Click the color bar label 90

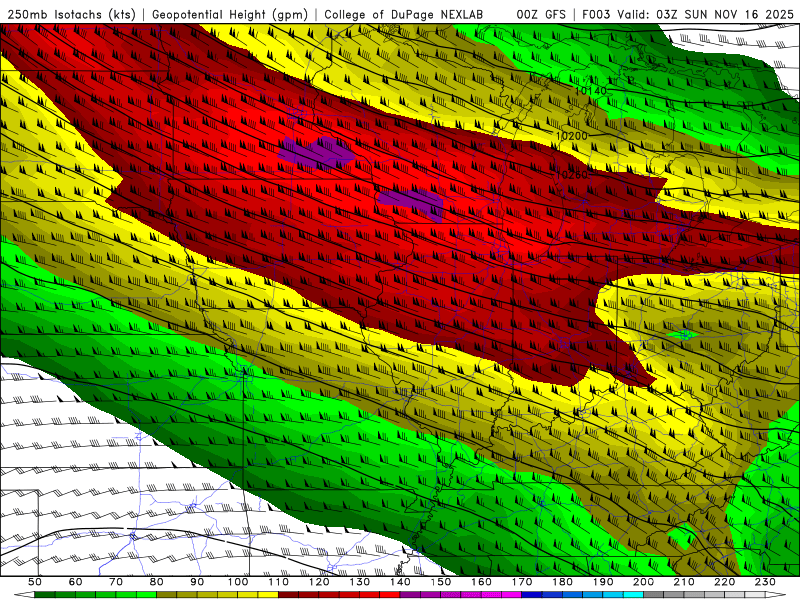(x=197, y=582)
